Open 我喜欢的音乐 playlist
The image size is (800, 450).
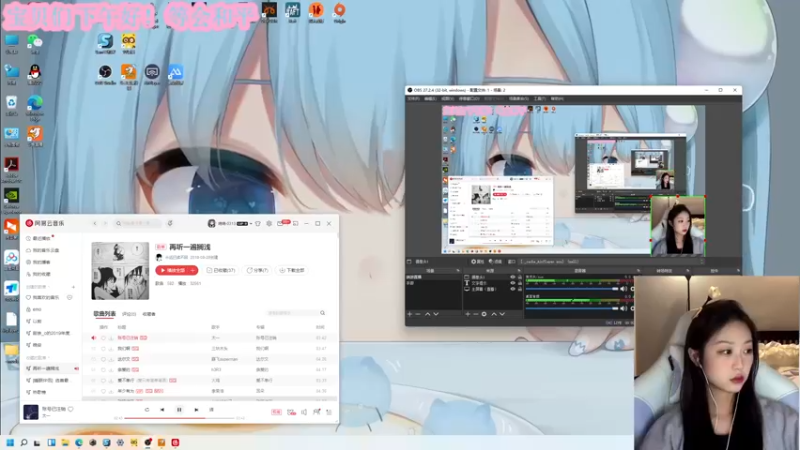(43, 297)
